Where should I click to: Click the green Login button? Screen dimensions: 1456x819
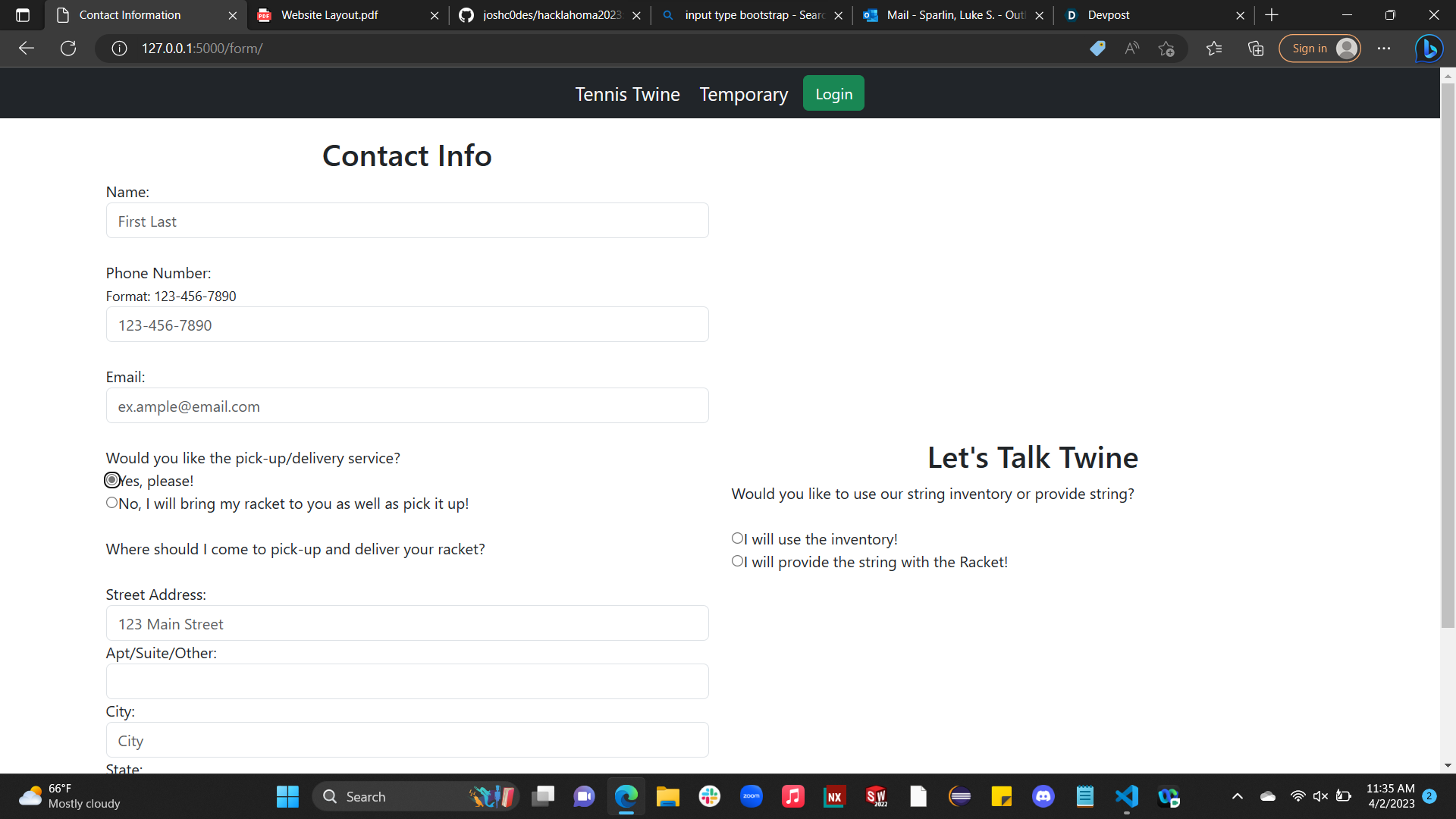[833, 93]
